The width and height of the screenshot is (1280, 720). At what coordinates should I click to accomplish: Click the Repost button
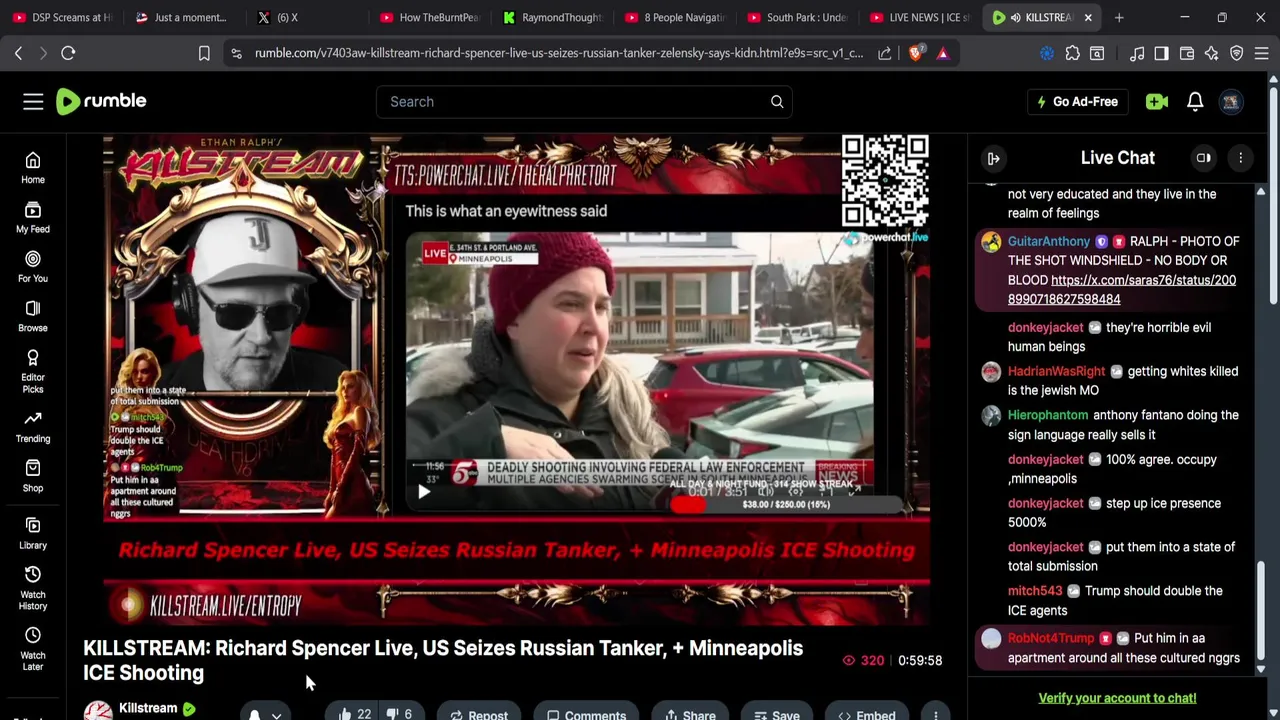tap(479, 714)
